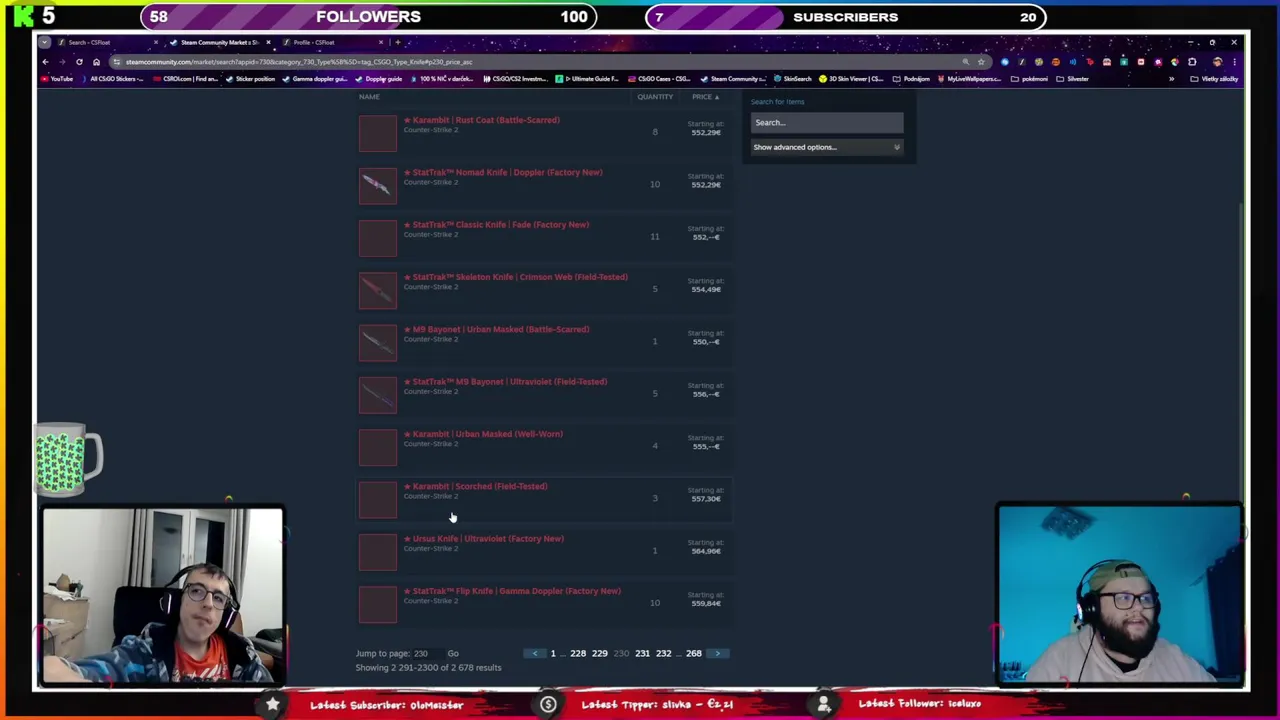1280x720 pixels.
Task: Open the browser profile avatar
Action: [1217, 62]
